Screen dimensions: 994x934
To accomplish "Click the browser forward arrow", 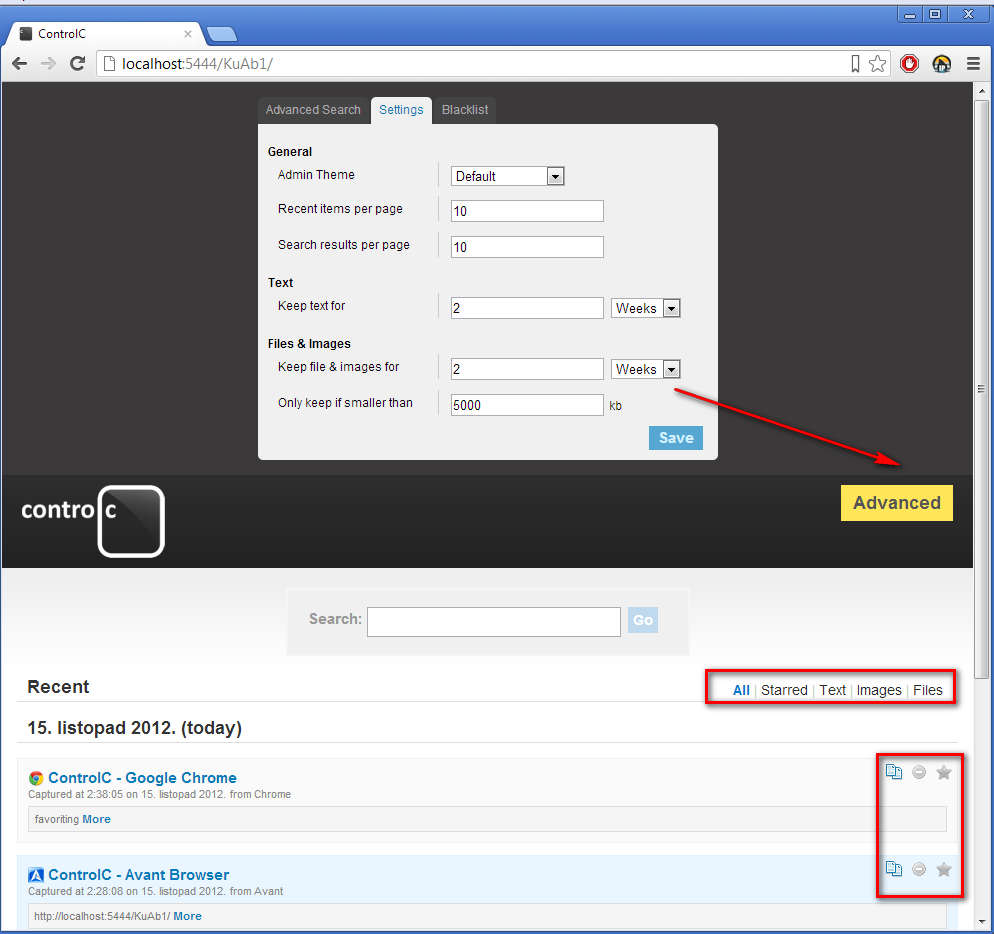I will tap(48, 63).
